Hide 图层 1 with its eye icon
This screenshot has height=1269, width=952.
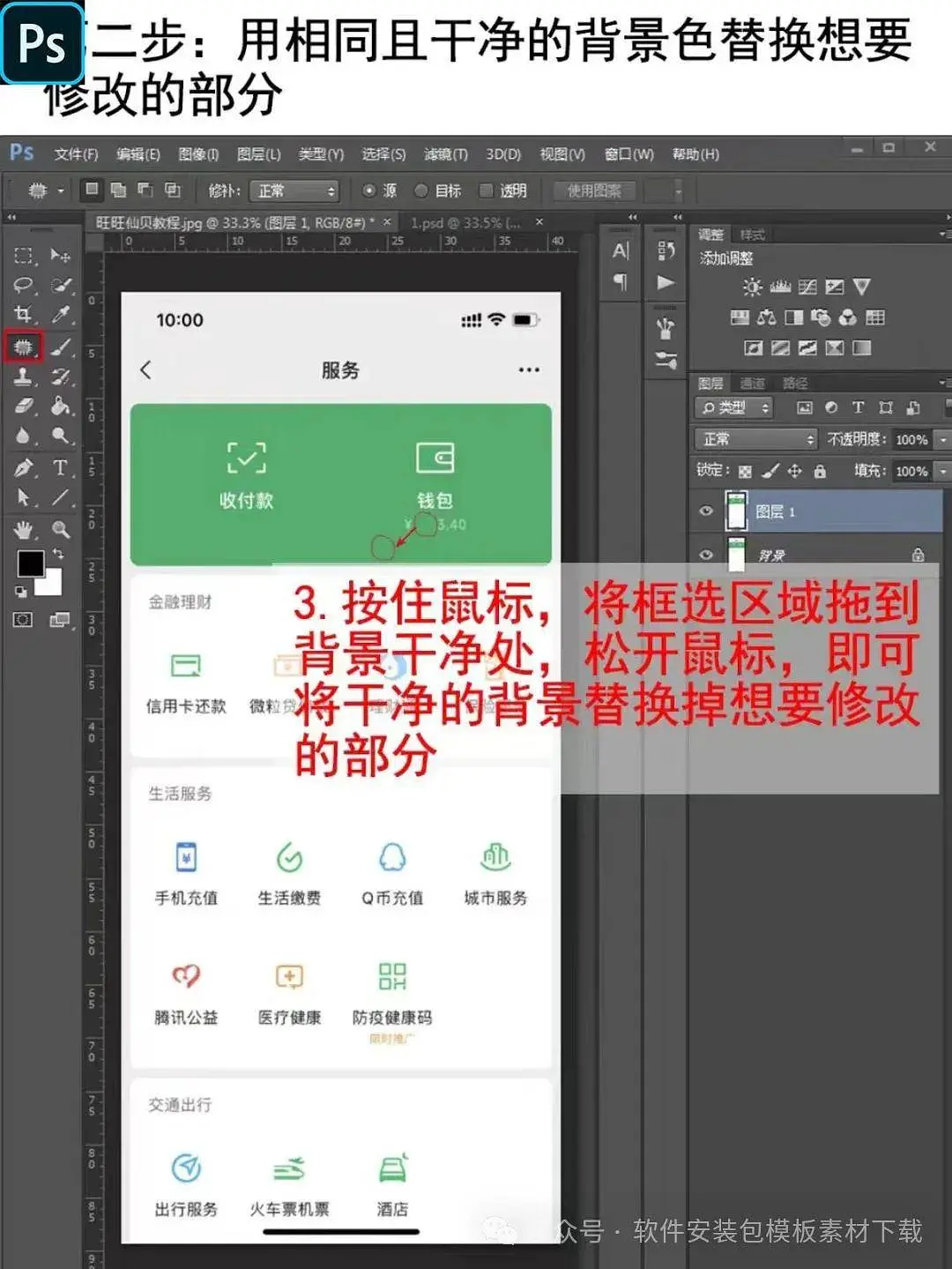705,511
